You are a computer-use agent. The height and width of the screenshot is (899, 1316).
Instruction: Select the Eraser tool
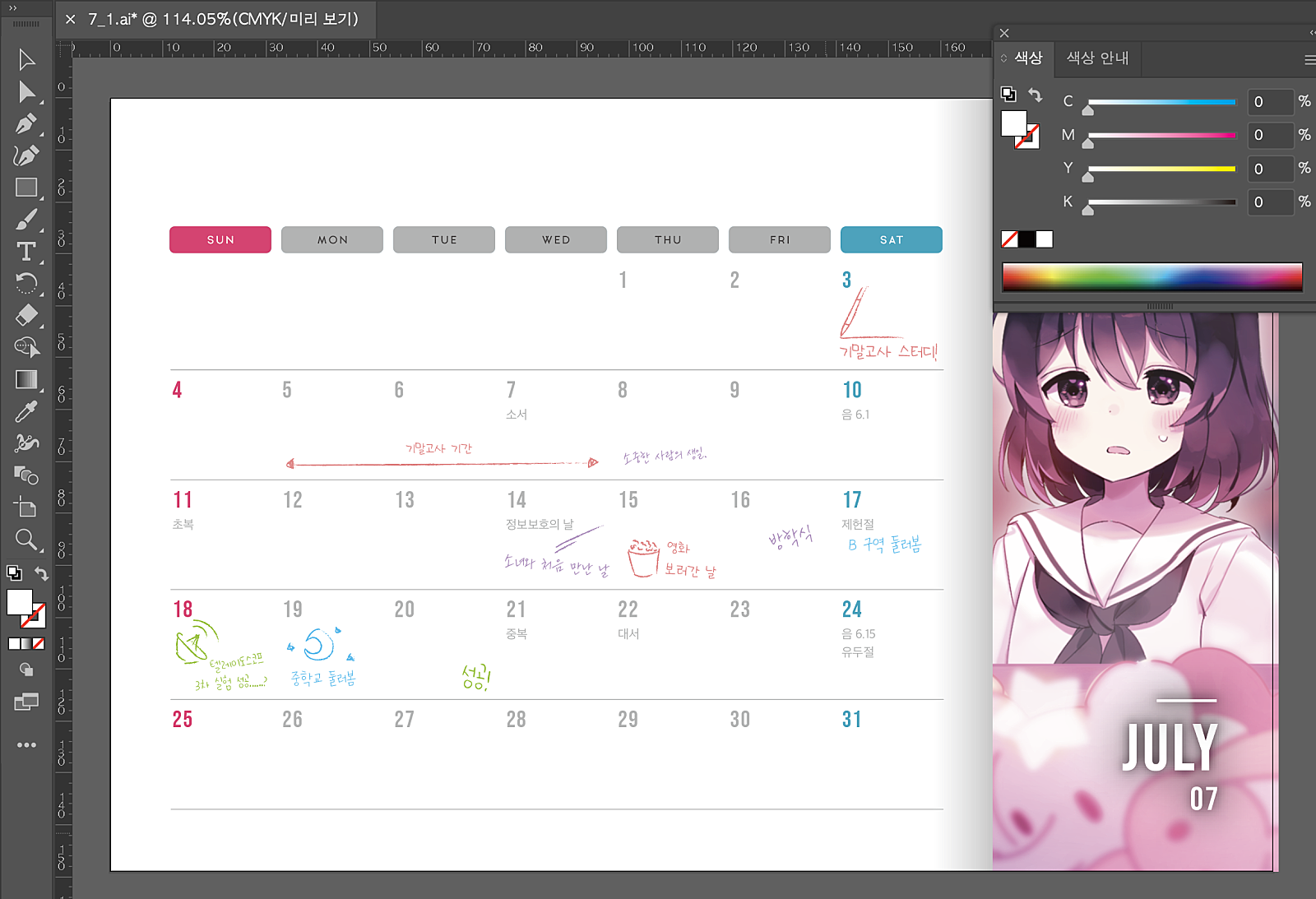click(26, 316)
